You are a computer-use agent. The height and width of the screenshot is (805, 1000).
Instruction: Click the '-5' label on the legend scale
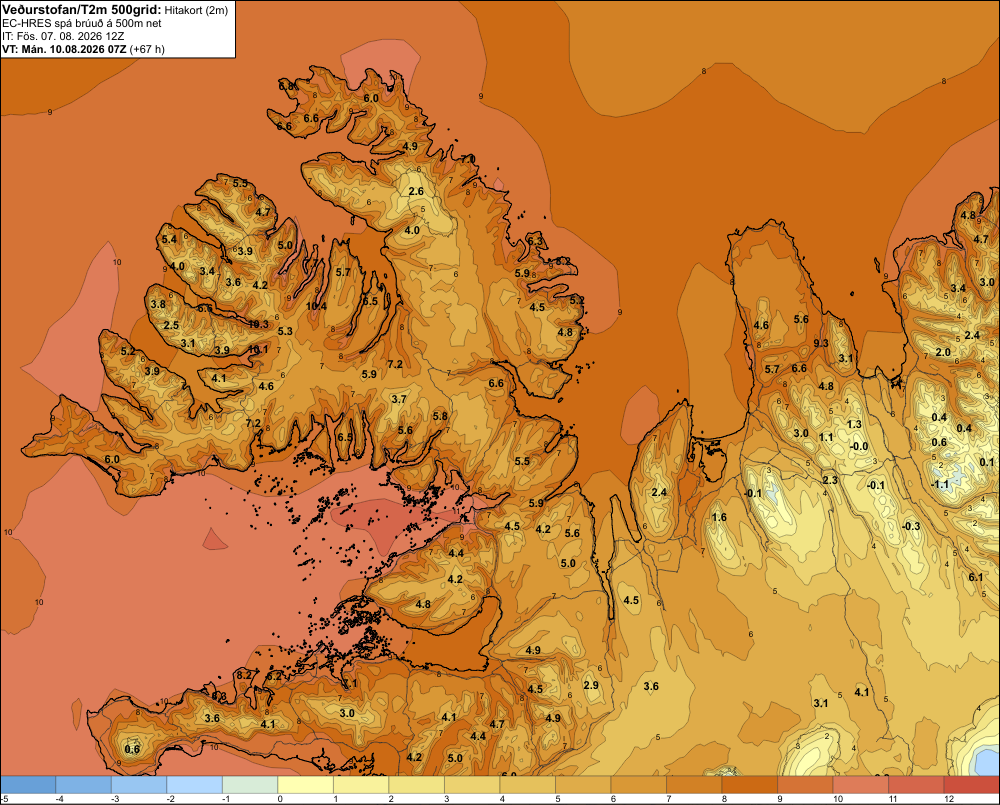coord(4,799)
